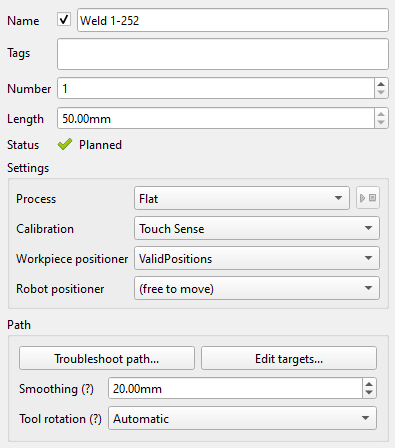Decrease Length with down spinner arrow
The image size is (395, 448).
tap(381, 123)
